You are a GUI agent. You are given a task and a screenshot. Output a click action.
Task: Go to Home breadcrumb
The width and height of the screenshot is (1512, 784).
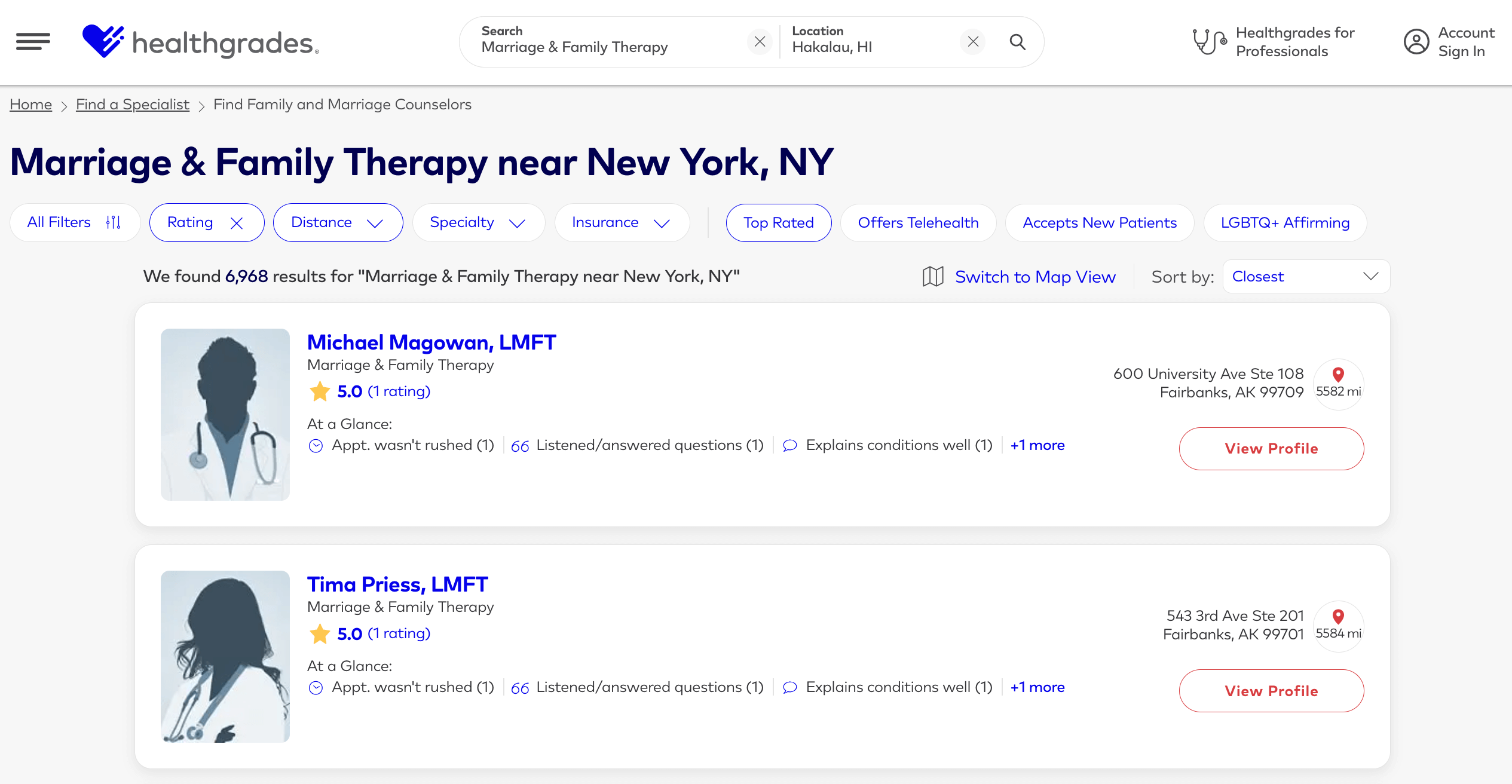pyautogui.click(x=30, y=105)
